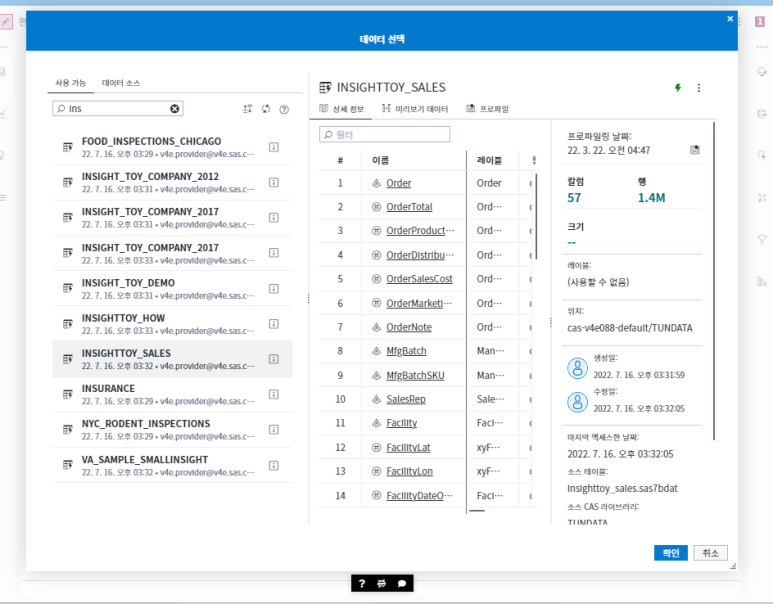The width and height of the screenshot is (773, 604).
Task: Open column options icon in table header
Action: 534,160
